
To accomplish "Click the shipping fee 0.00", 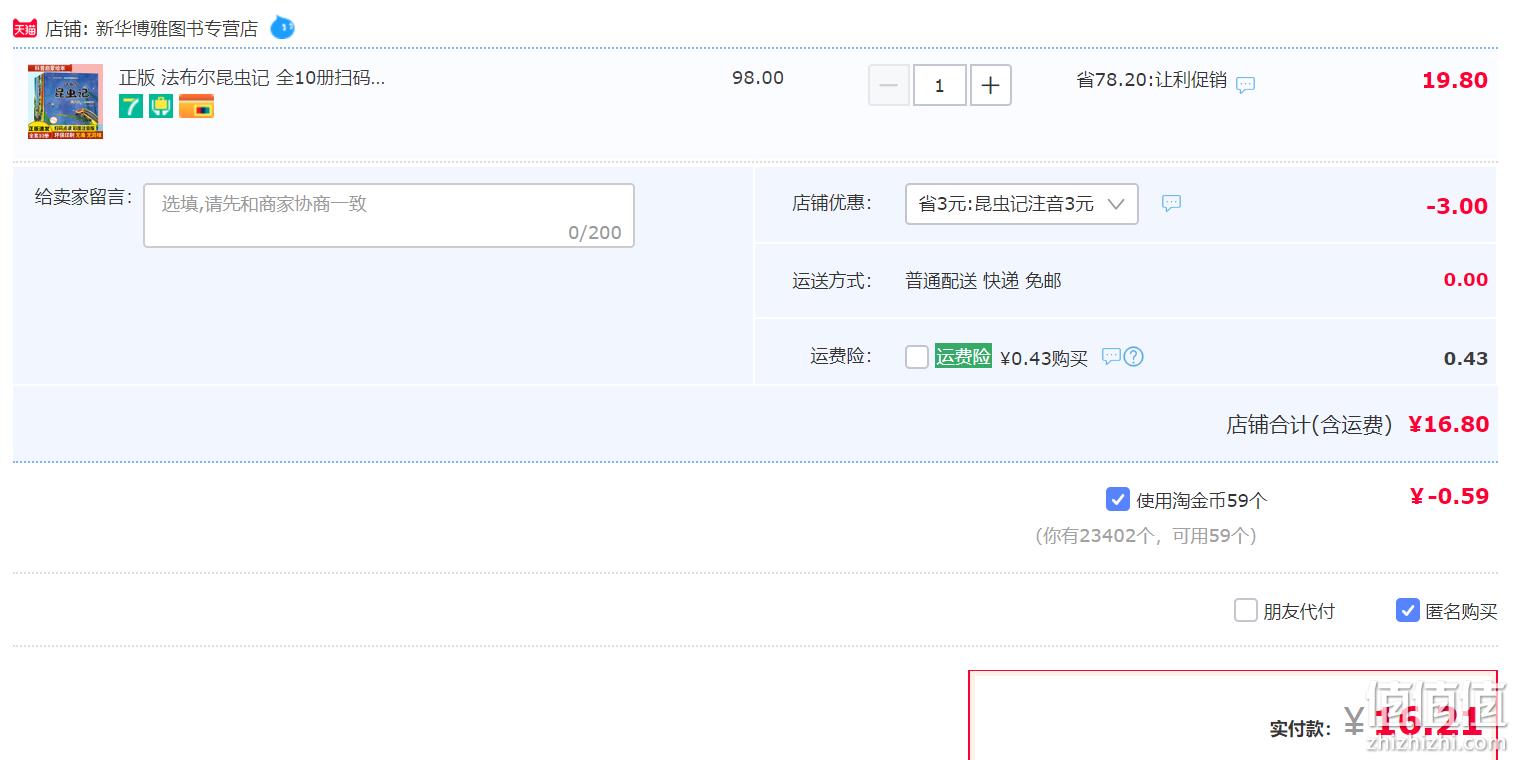I will [x=1466, y=280].
